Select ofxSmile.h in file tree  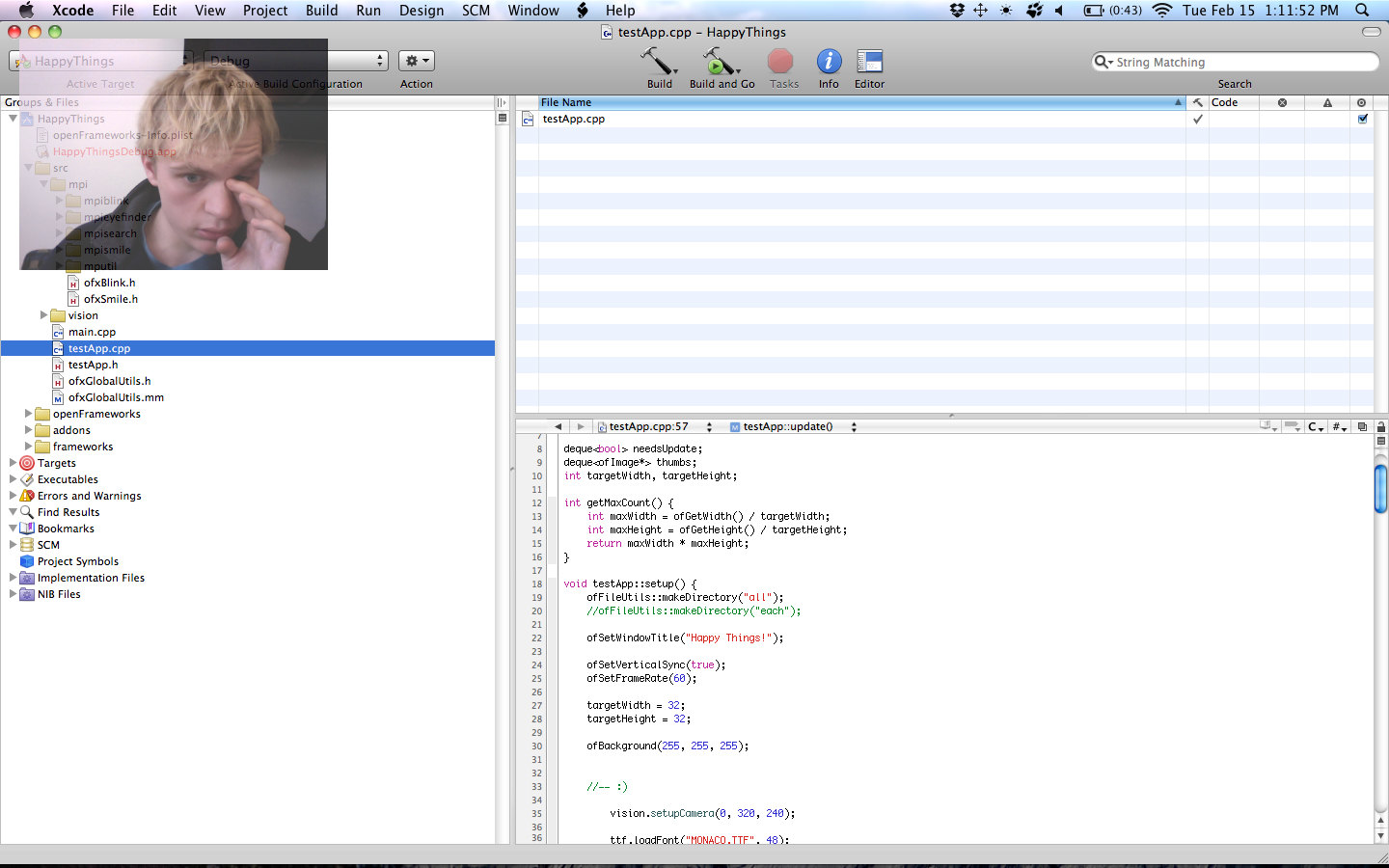coord(110,299)
